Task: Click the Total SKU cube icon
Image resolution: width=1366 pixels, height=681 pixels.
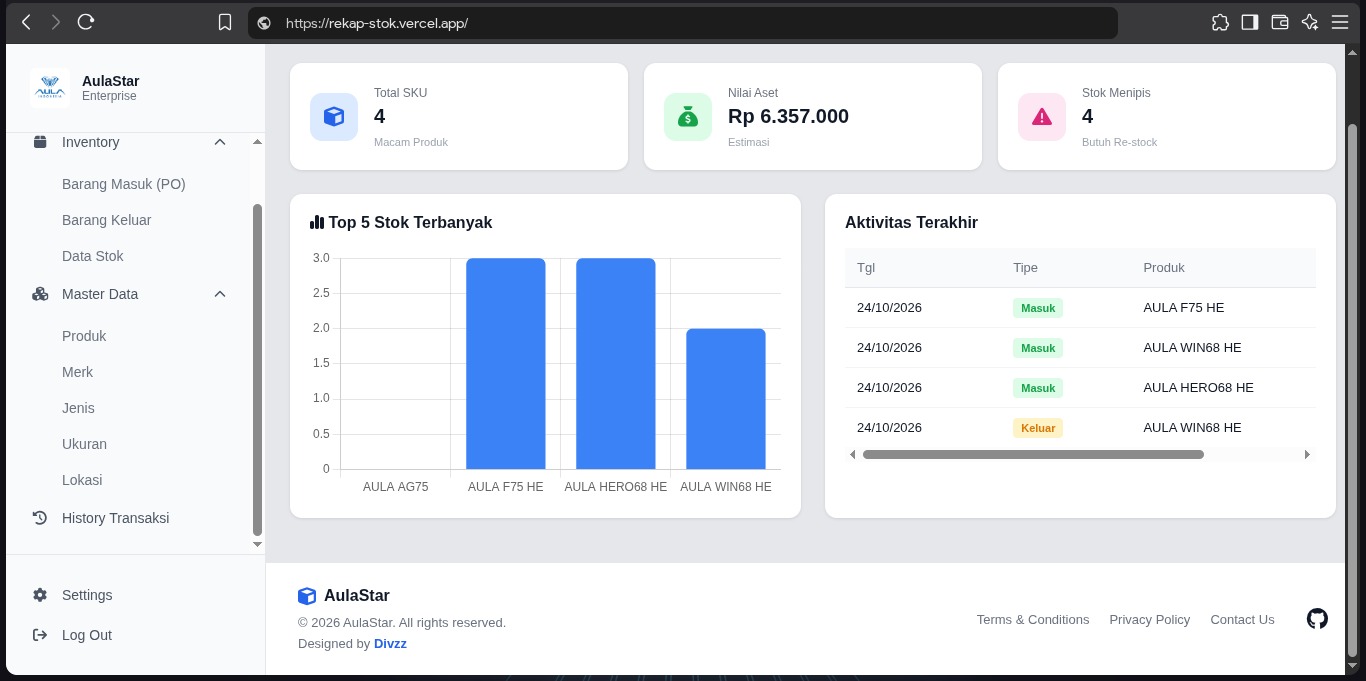Action: [x=334, y=117]
